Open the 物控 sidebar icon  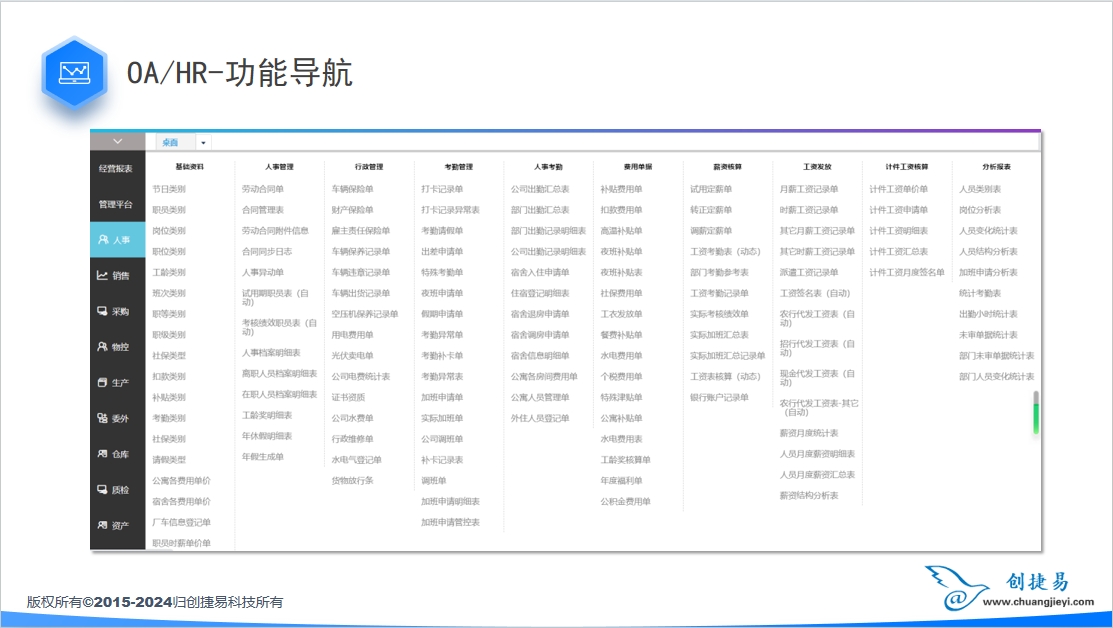[x=102, y=347]
